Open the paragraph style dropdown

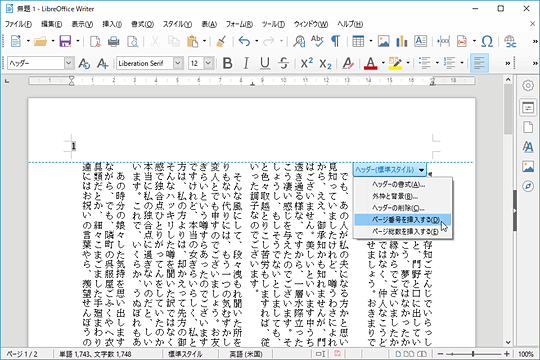coord(69,63)
